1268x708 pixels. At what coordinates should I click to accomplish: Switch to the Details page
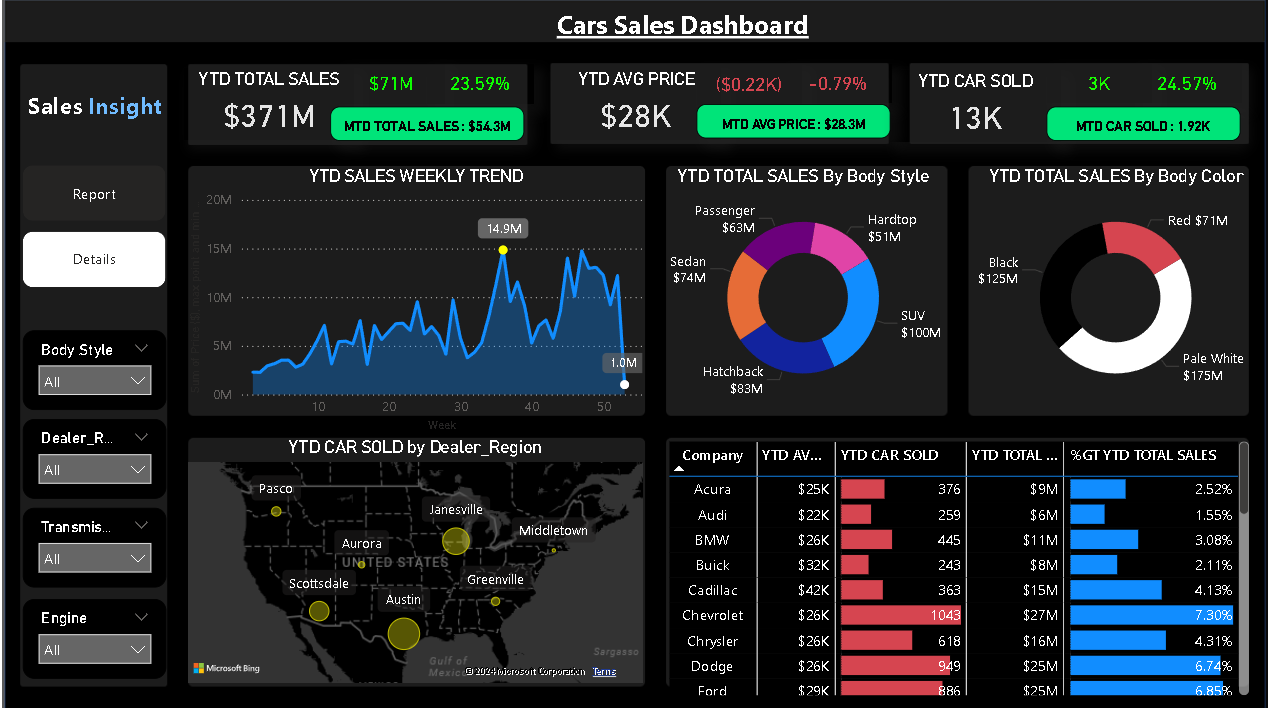pos(93,259)
